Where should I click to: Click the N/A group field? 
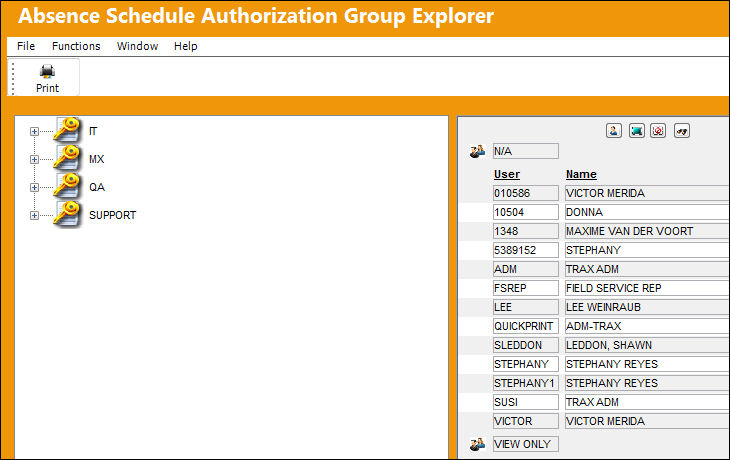[526, 151]
